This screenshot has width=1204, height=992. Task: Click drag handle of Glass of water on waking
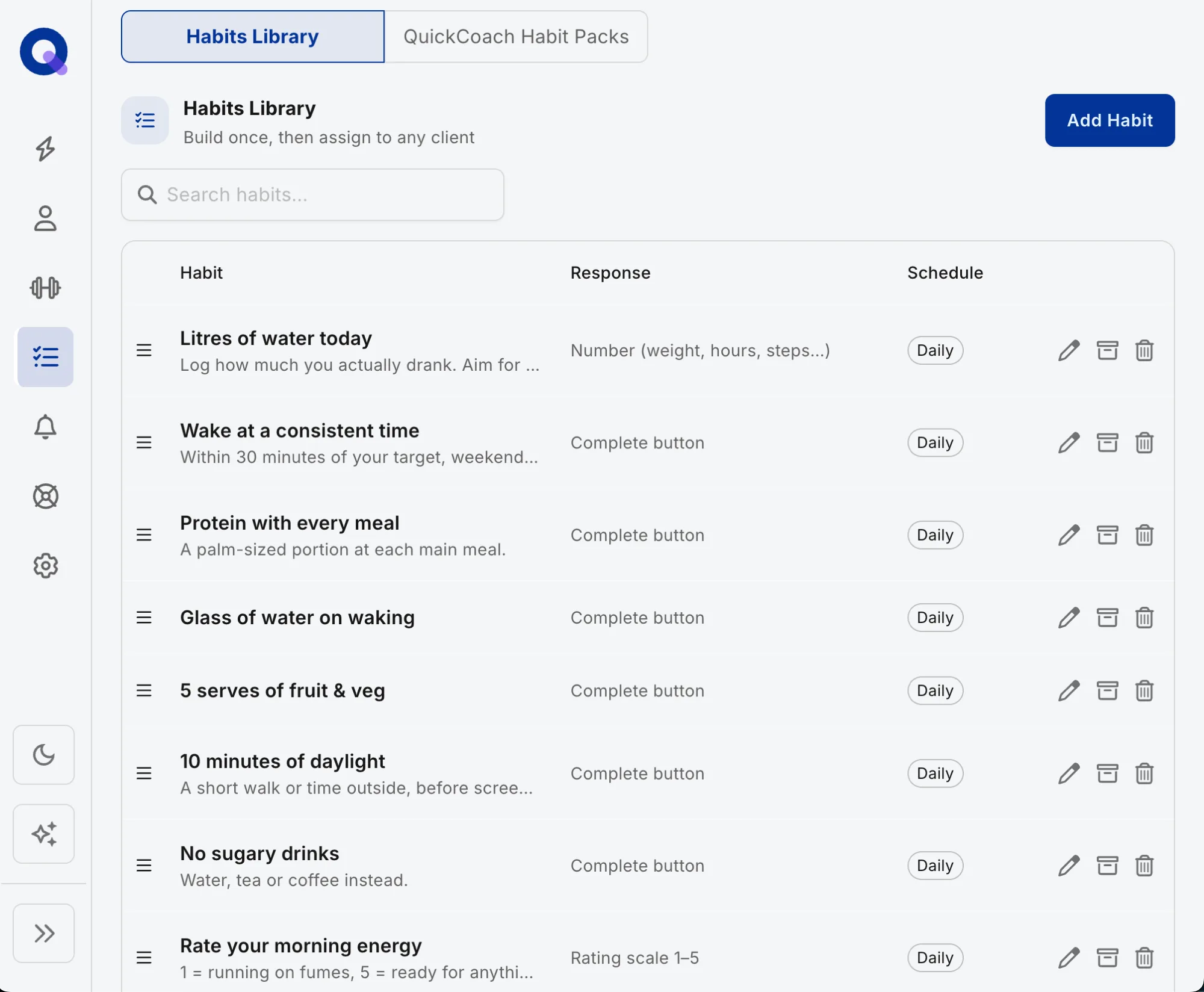[x=144, y=618]
